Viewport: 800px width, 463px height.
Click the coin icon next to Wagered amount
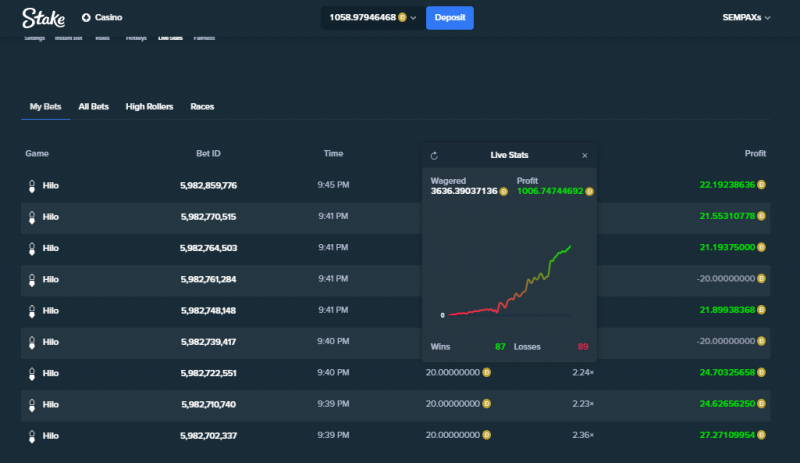(x=504, y=191)
